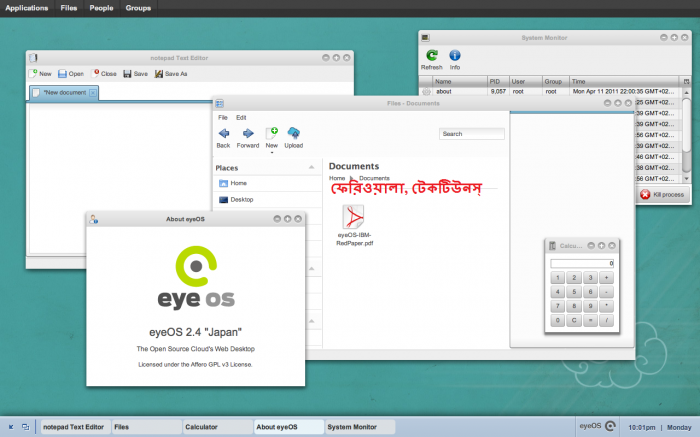Screen dimensions: 700x437
Task: Click calculator multiply key
Action: pos(606,306)
